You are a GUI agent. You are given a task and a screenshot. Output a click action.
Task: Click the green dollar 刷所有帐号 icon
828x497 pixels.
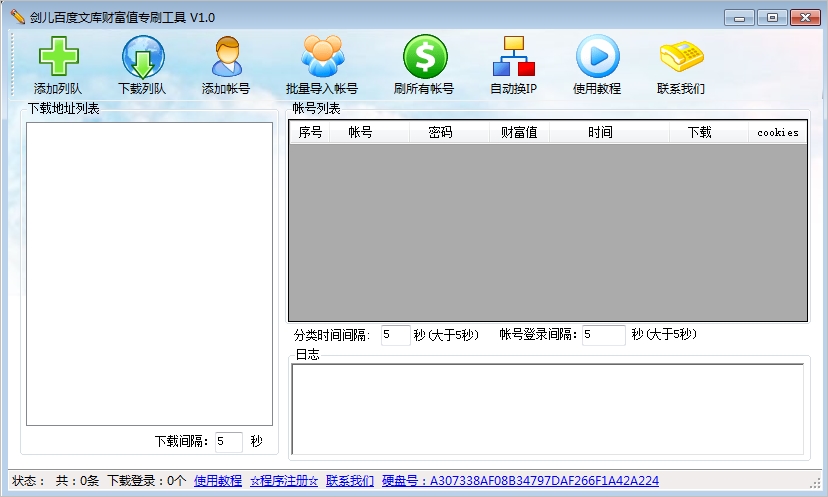click(x=425, y=56)
